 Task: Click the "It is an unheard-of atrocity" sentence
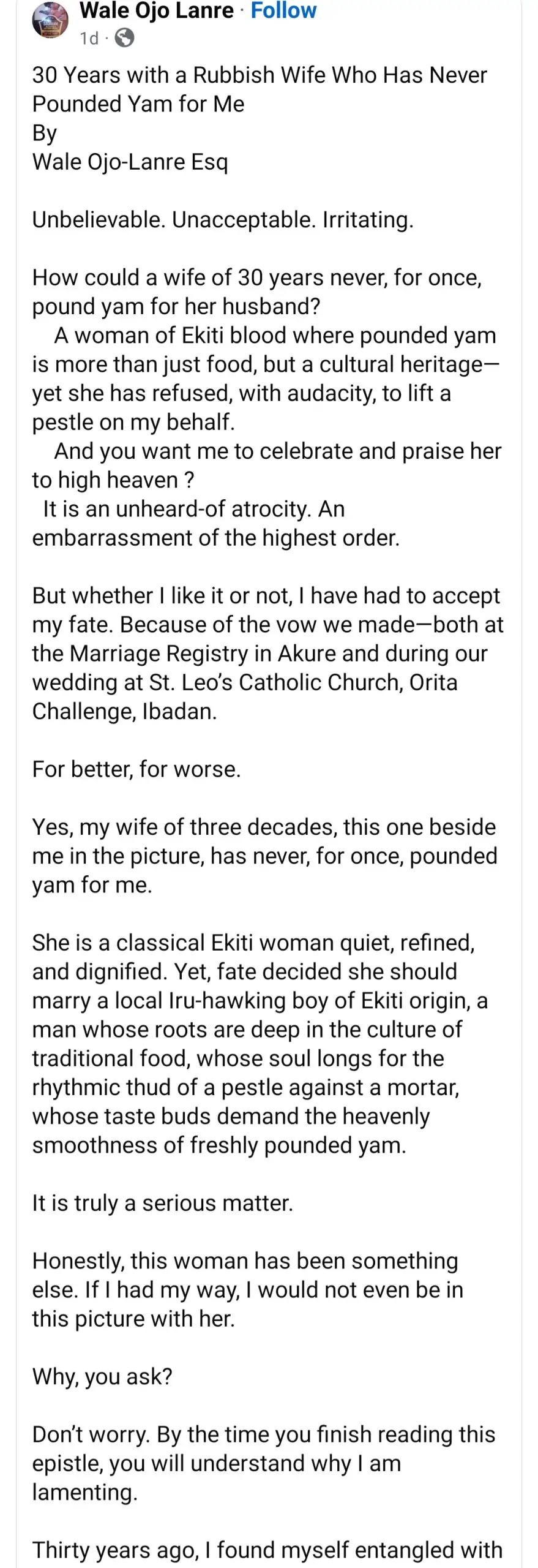(x=215, y=523)
